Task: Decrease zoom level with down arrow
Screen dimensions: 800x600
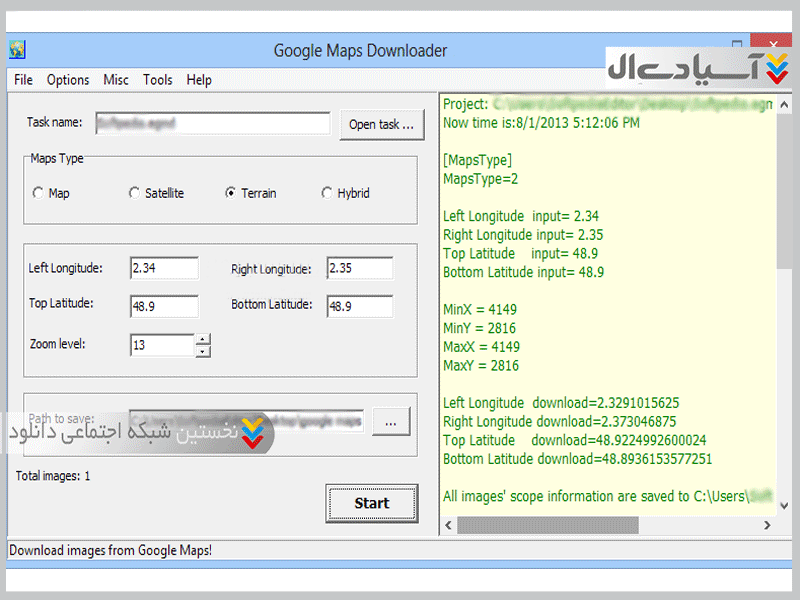Action: (203, 351)
